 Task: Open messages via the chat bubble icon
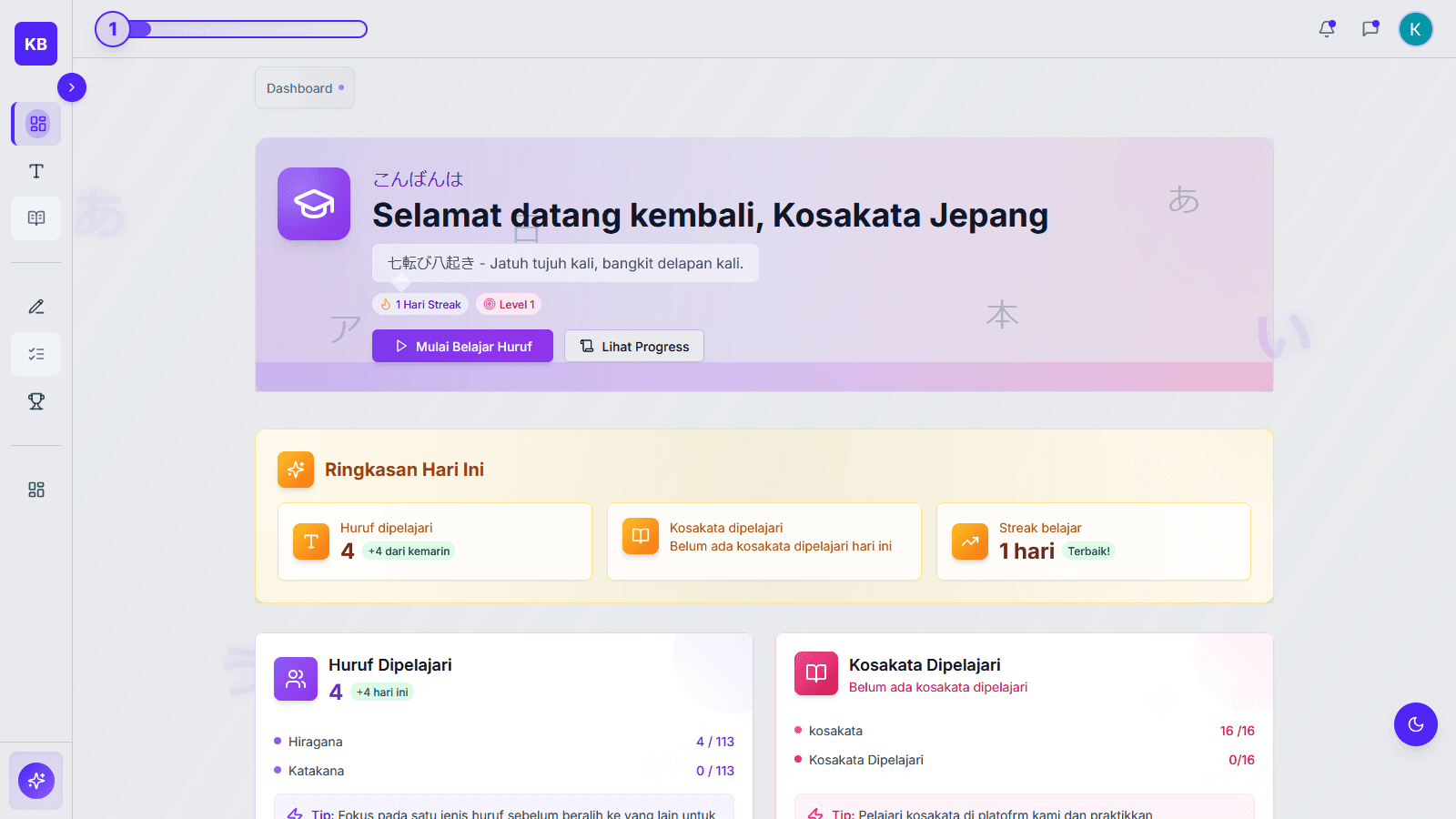pyautogui.click(x=1370, y=28)
